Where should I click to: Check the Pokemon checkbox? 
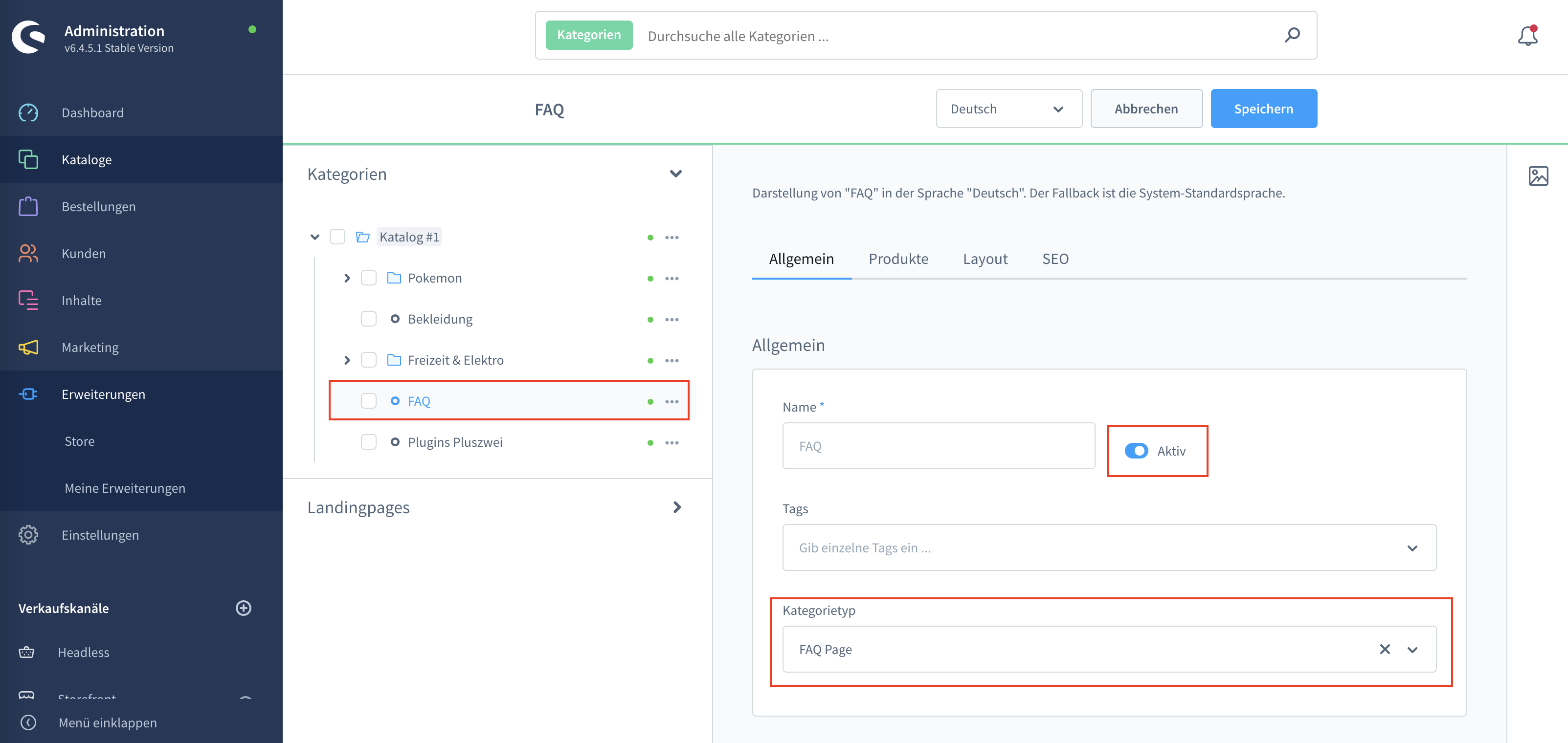coord(368,278)
